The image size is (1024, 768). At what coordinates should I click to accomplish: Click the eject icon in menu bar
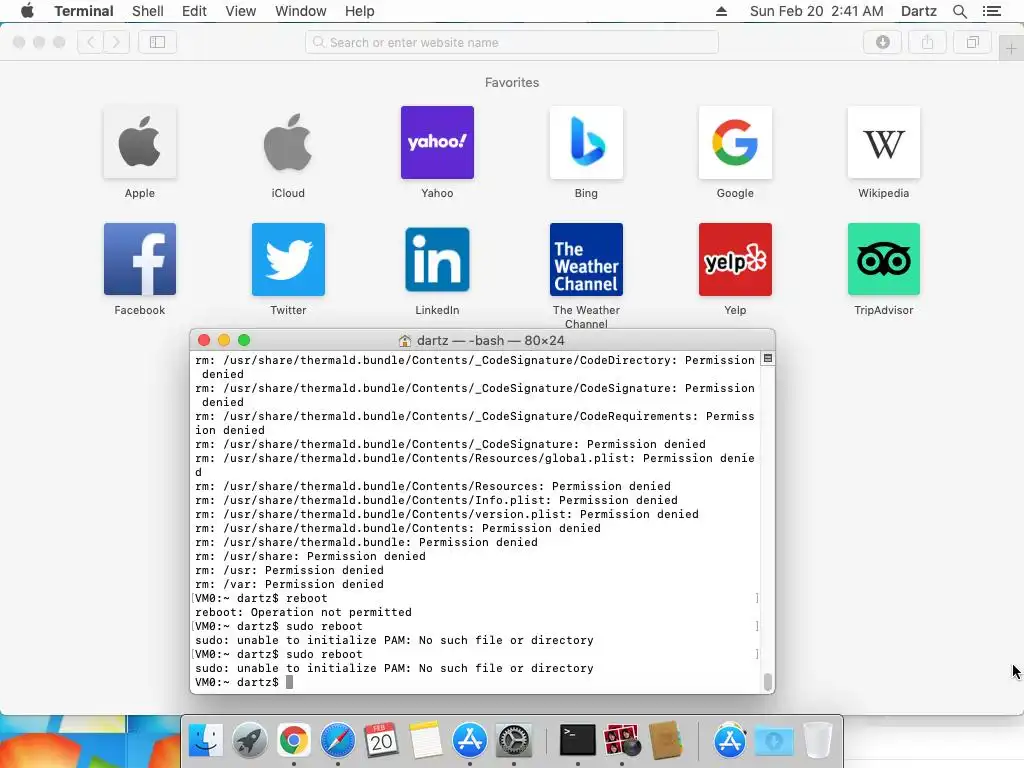coord(721,11)
